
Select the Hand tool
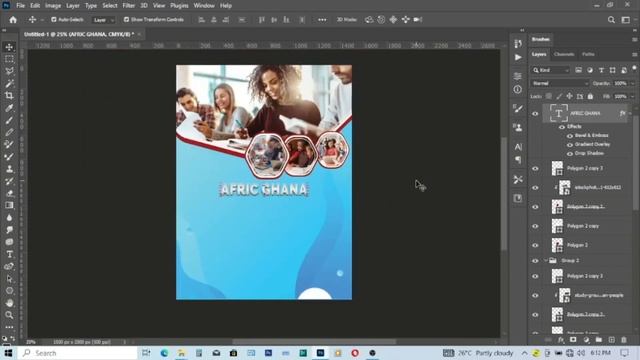[9, 303]
